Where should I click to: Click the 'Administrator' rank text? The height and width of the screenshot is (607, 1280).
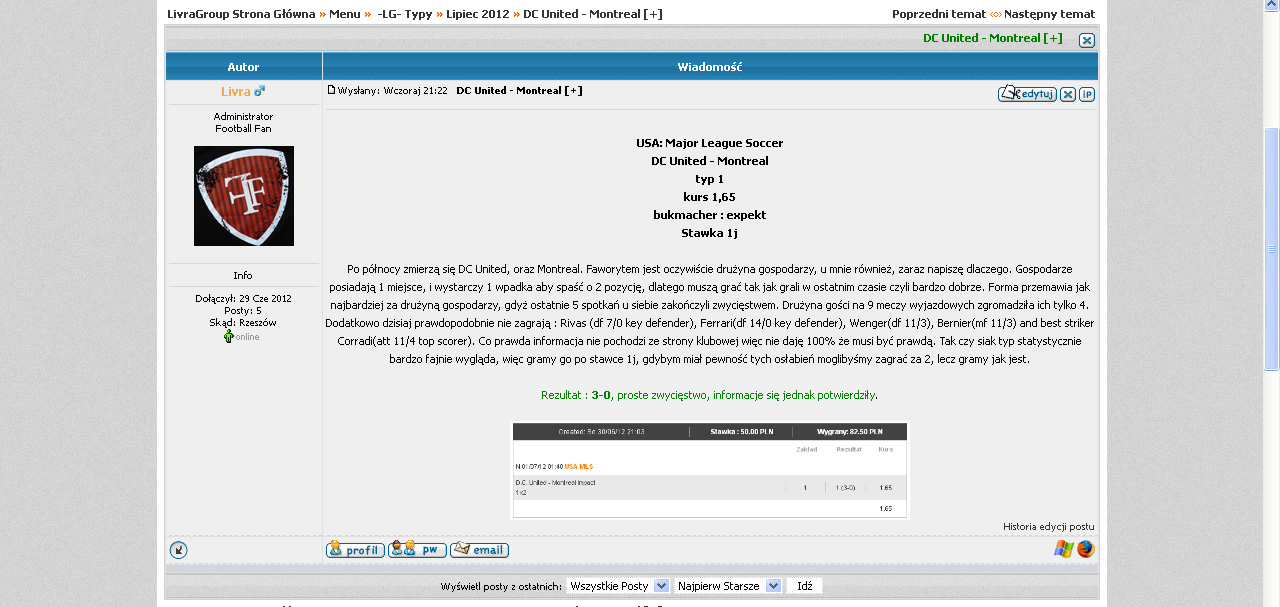243,117
